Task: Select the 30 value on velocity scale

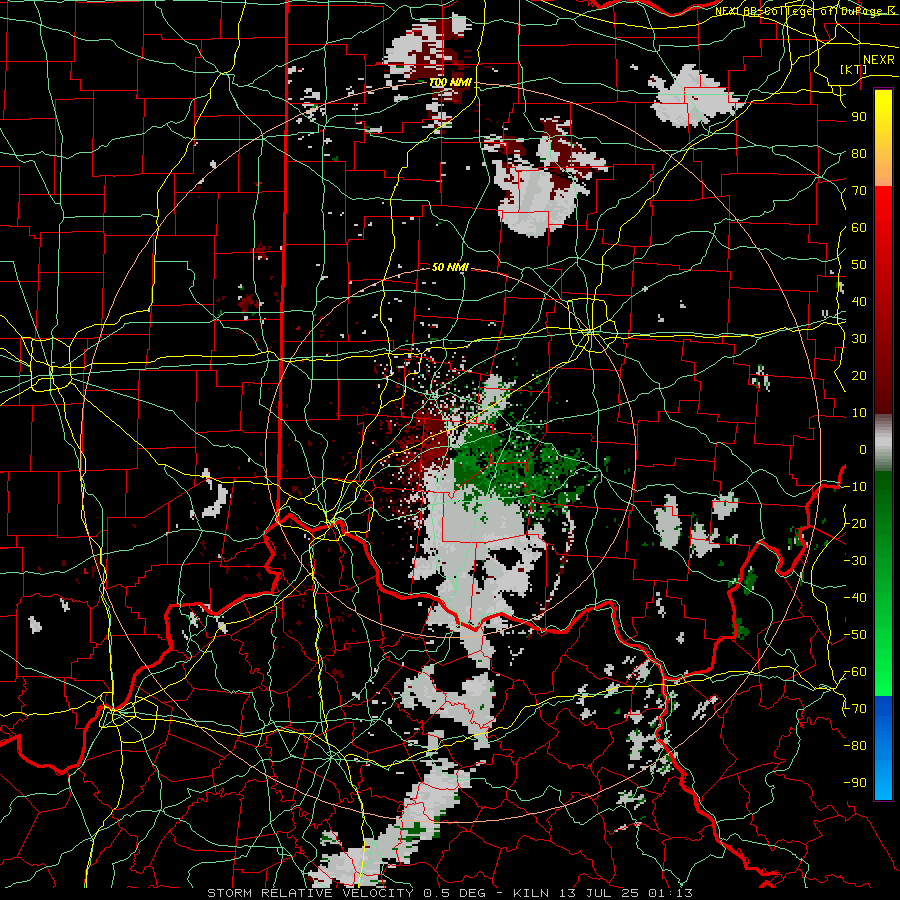Action: 859,339
